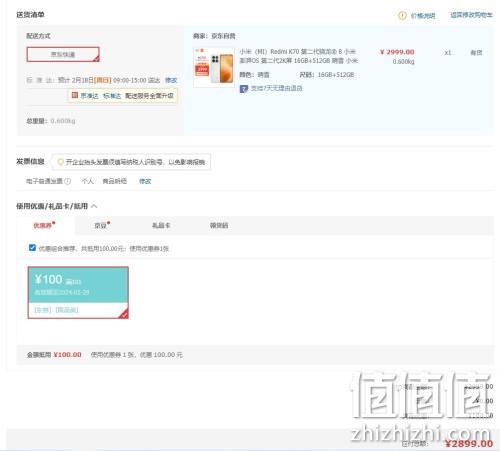Open the Redmi K70 product title link
500x451 pixels.
(x=298, y=56)
